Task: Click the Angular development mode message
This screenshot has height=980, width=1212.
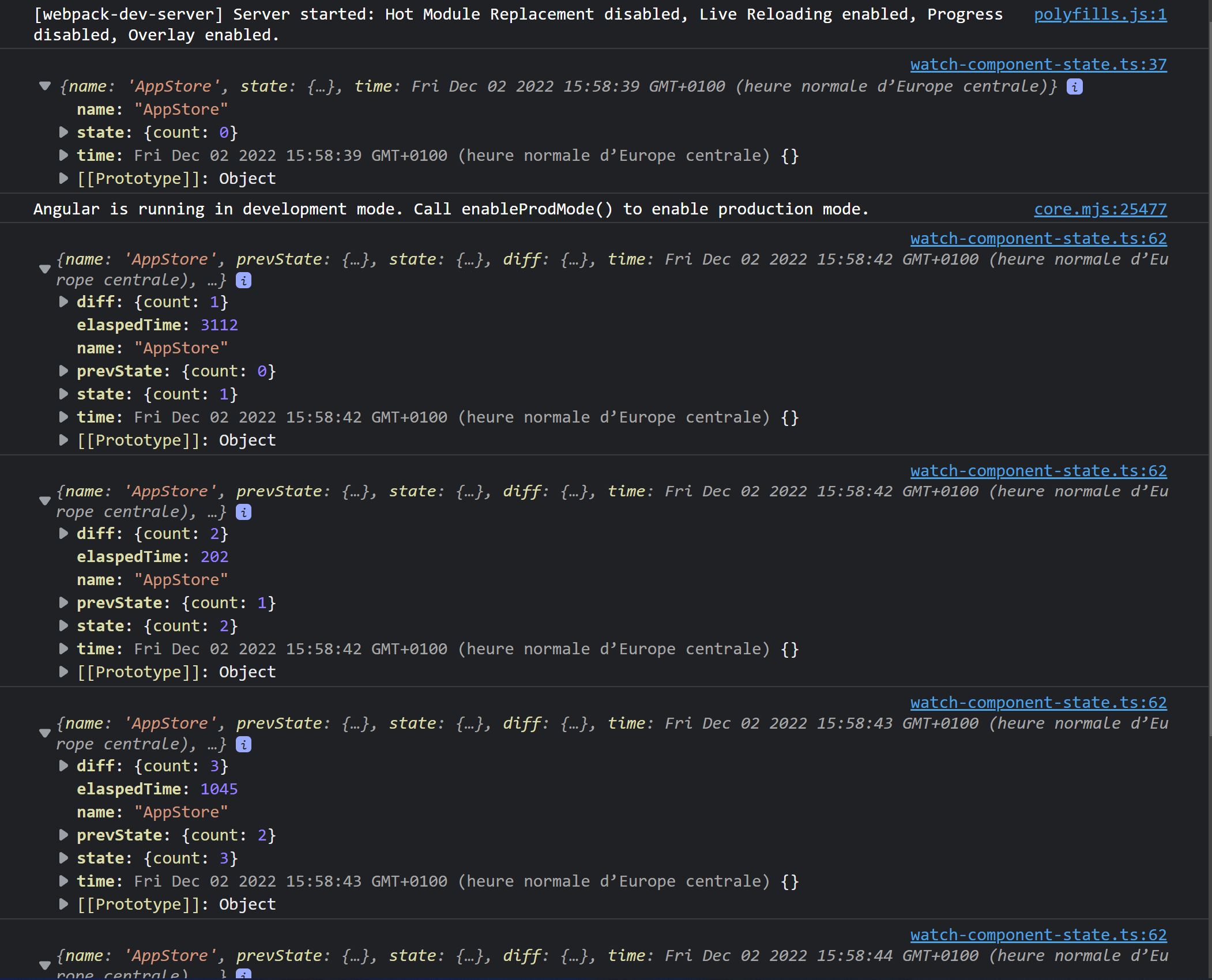Action: [x=451, y=209]
